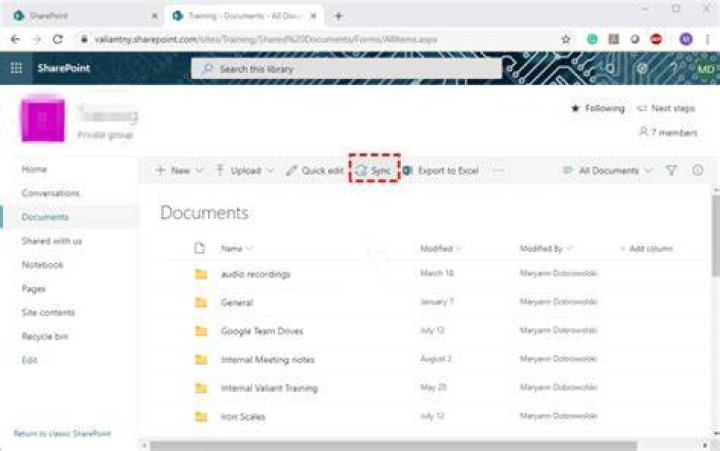Image resolution: width=720 pixels, height=451 pixels.
Task: Open the Internal Meeting notes folder
Action: [x=268, y=360]
